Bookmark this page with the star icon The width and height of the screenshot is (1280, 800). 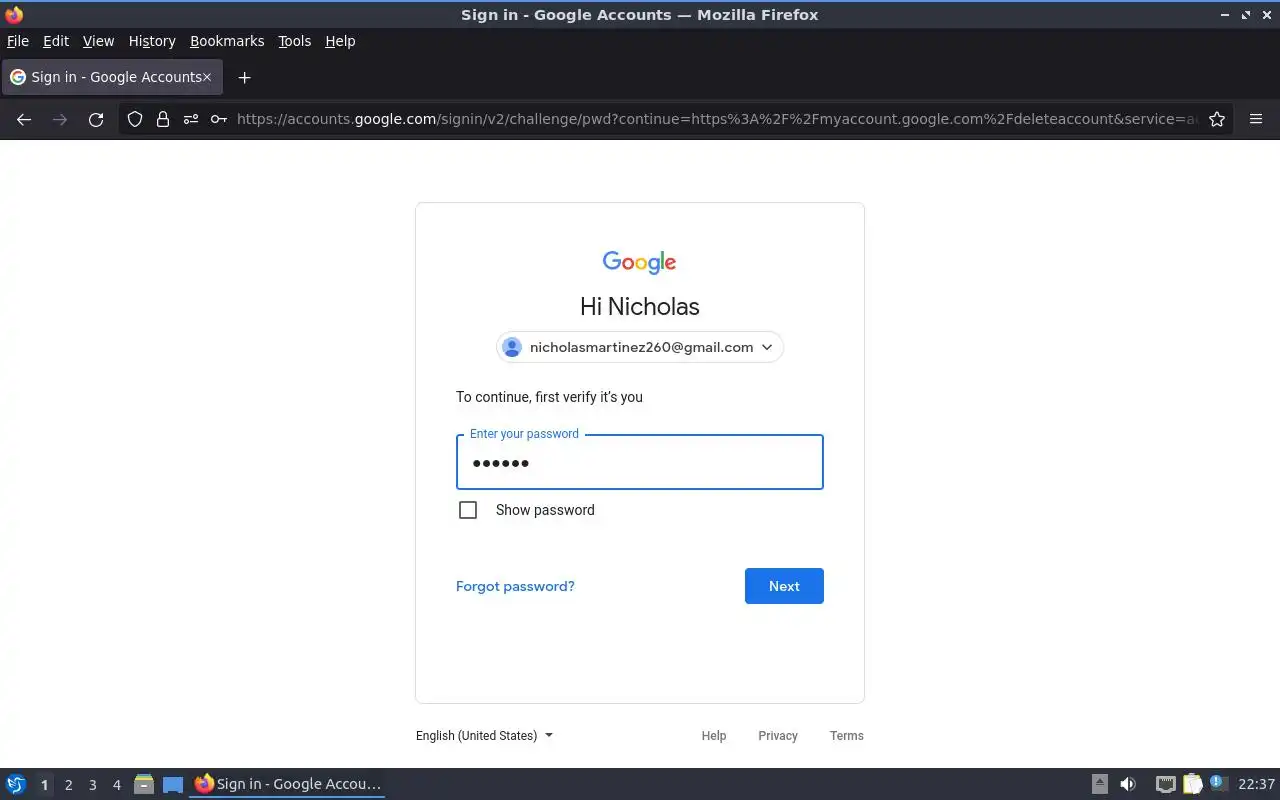[1217, 119]
